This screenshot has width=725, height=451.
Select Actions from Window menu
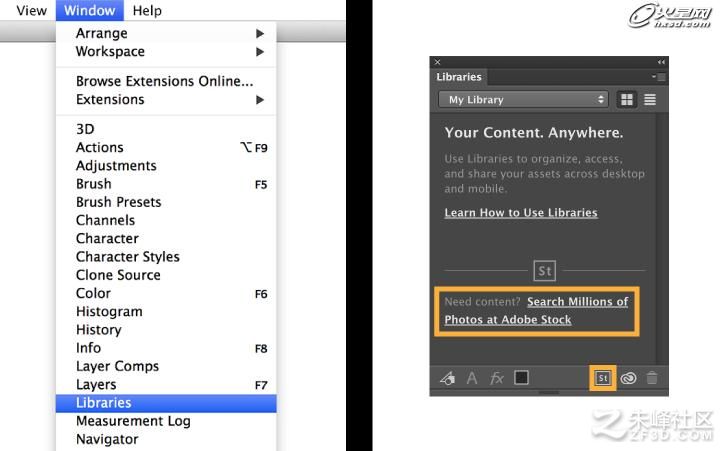[x=166, y=148]
